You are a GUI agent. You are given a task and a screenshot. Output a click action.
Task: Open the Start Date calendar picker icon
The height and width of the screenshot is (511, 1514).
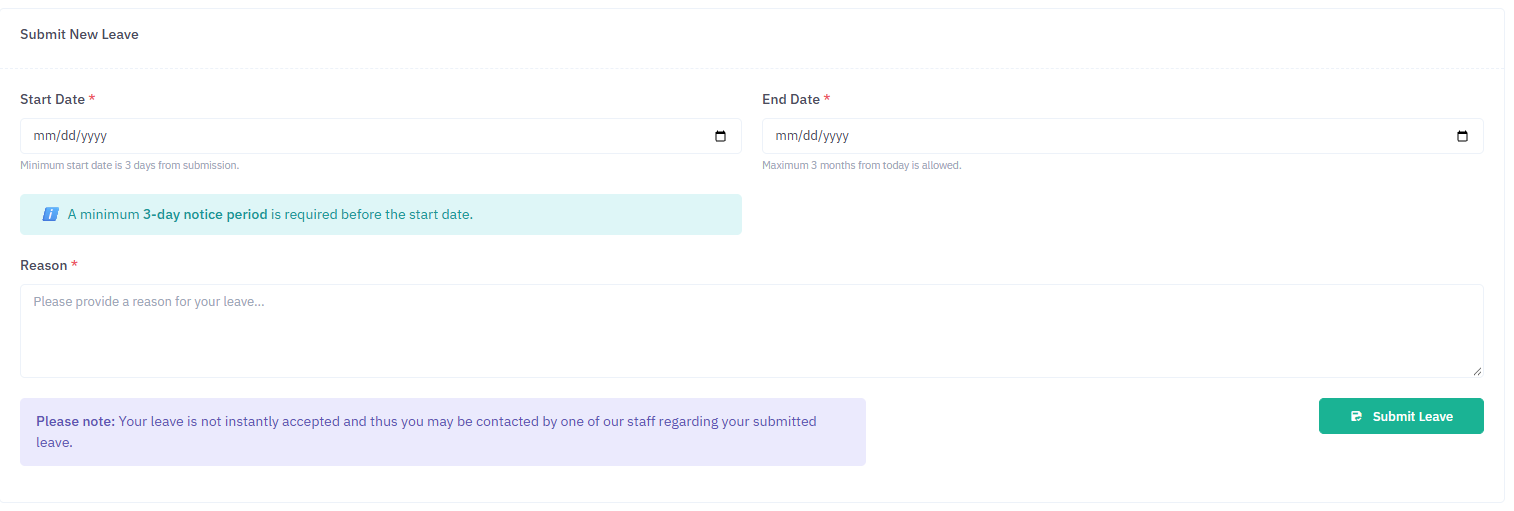pos(720,137)
